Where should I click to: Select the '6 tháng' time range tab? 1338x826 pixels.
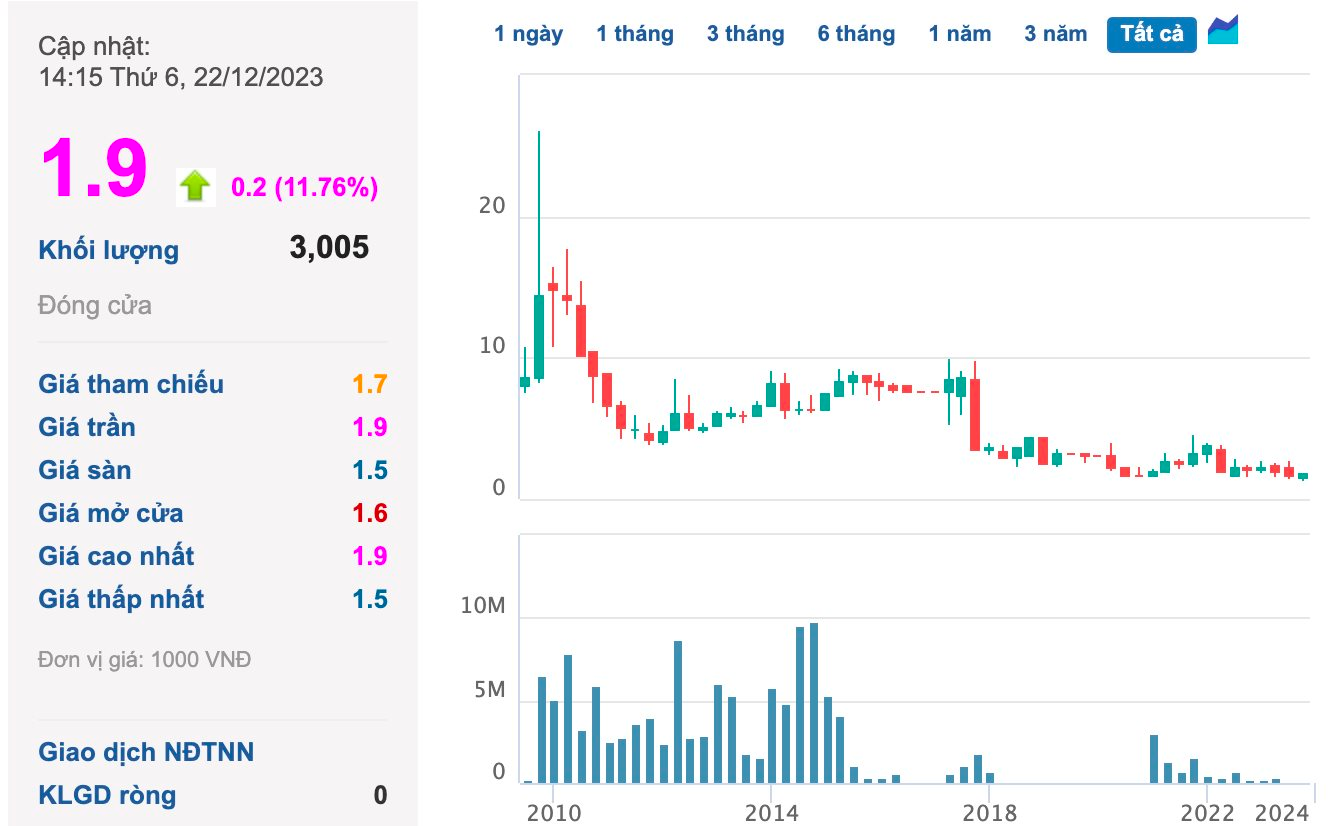pos(856,34)
